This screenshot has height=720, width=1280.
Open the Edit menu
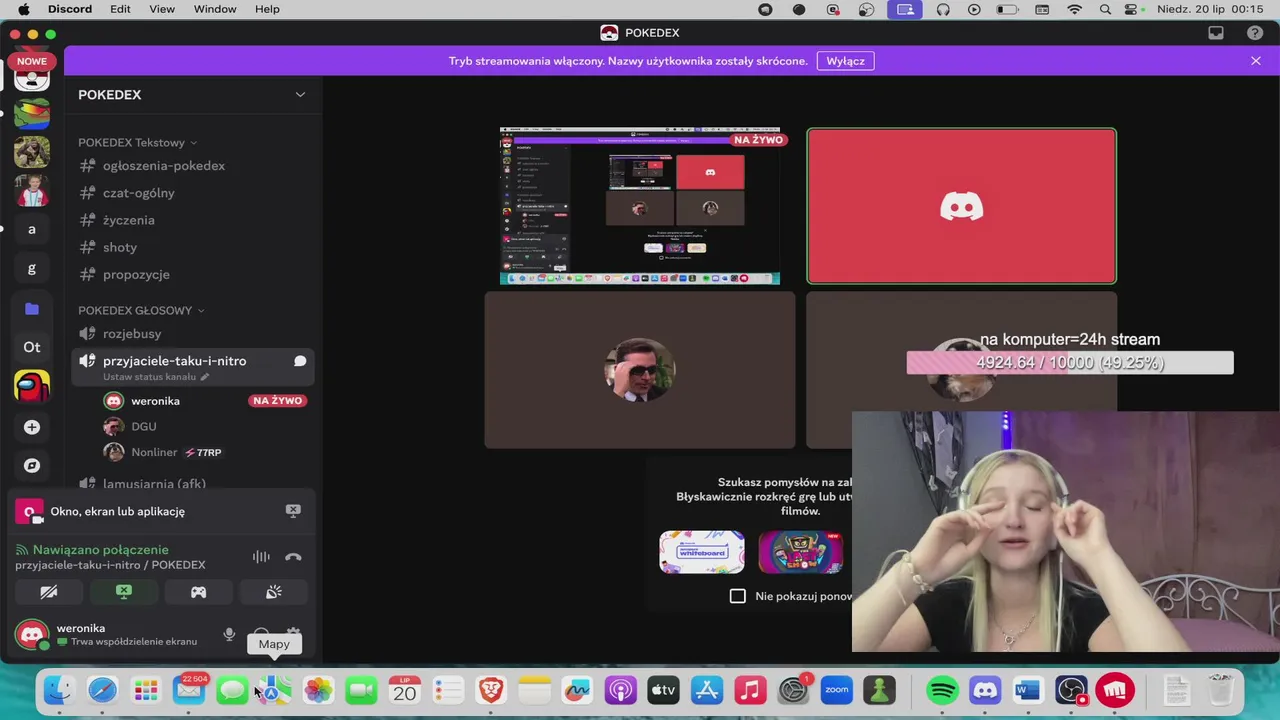(120, 9)
